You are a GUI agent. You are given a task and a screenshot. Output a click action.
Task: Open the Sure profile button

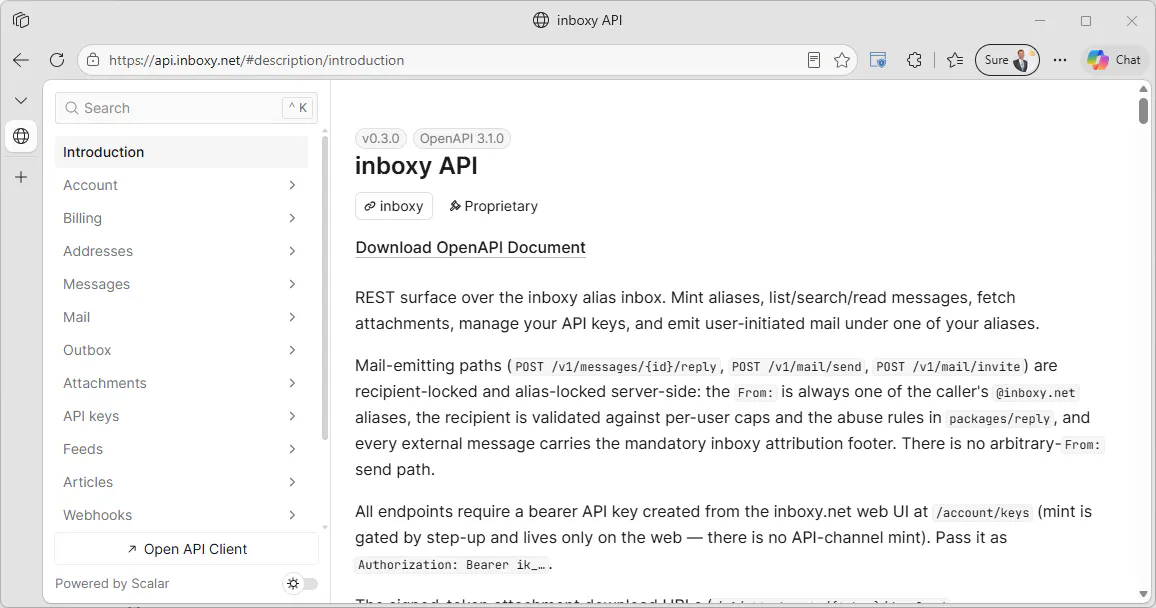coord(1007,60)
